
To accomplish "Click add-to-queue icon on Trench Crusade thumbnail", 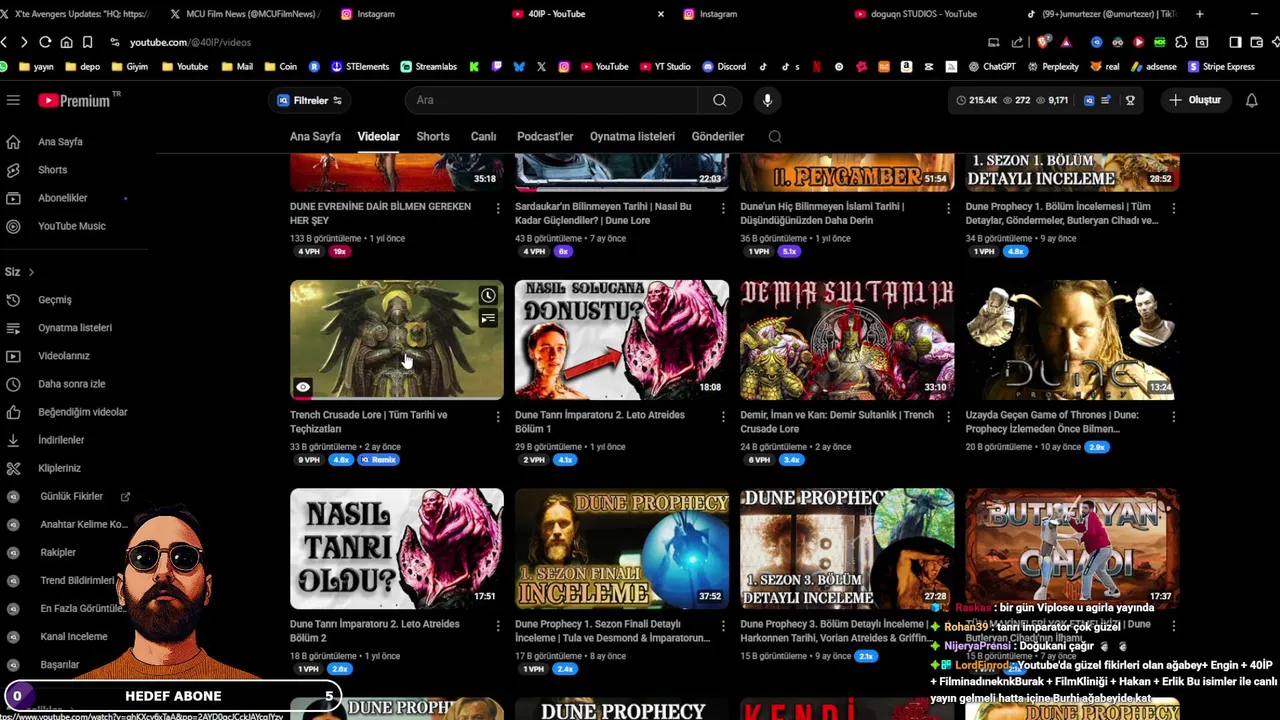I will click(488, 319).
